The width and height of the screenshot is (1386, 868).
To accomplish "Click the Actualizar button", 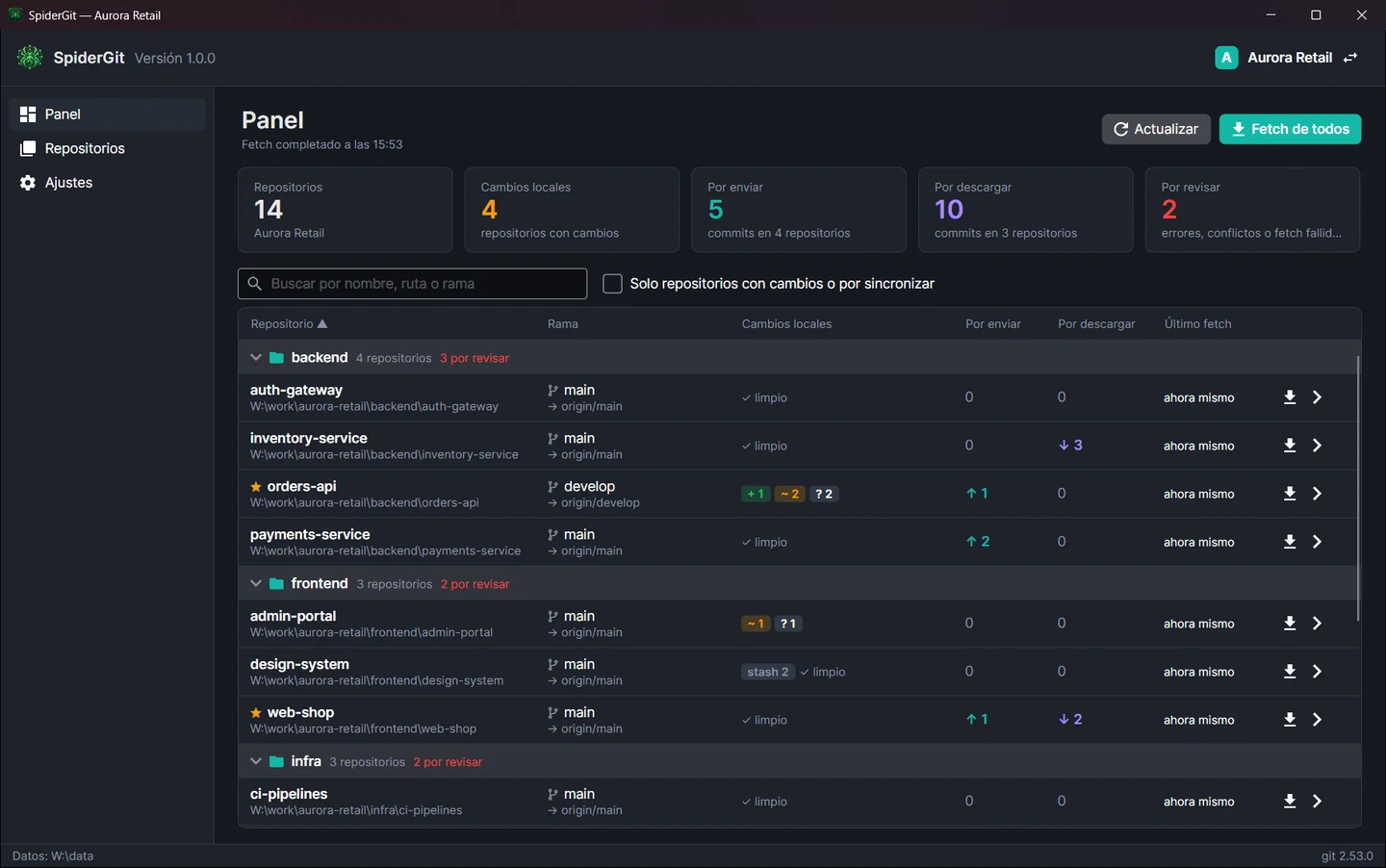I will click(1156, 129).
